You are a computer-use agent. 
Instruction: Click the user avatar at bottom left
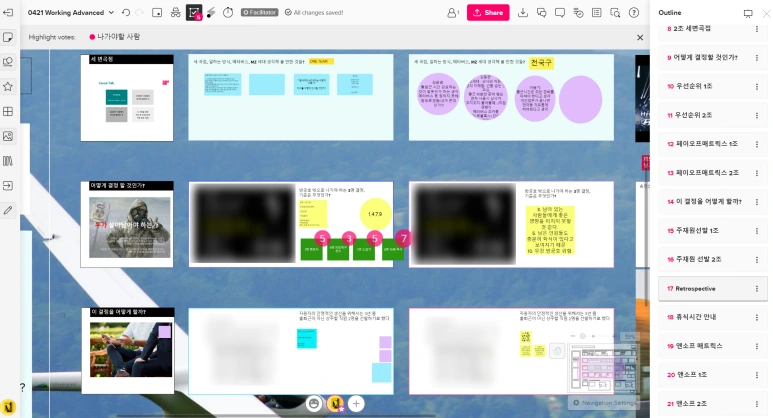click(9, 407)
